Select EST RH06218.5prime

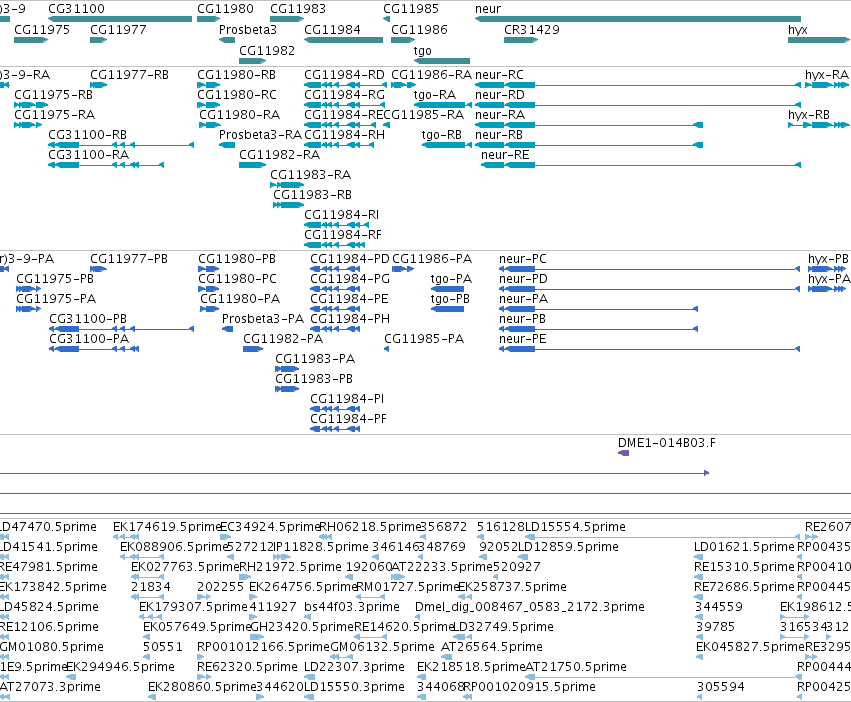(370, 527)
